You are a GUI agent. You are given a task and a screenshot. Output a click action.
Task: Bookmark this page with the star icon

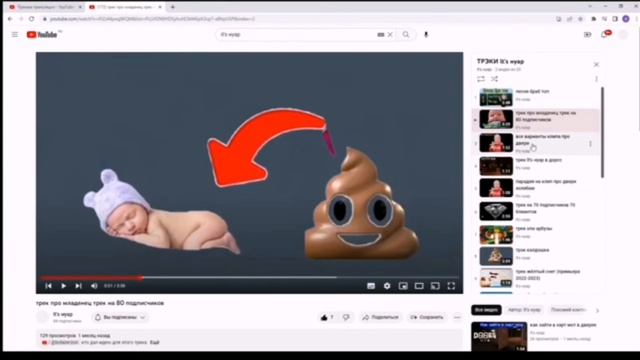click(580, 19)
